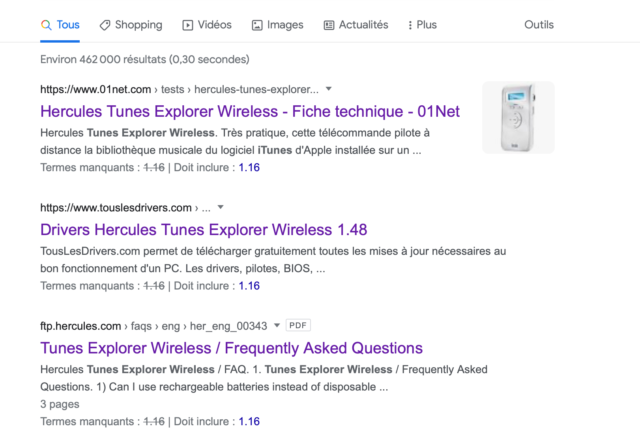
Task: Click the 1.16 must-include link under 01Net result
Action: tap(249, 167)
